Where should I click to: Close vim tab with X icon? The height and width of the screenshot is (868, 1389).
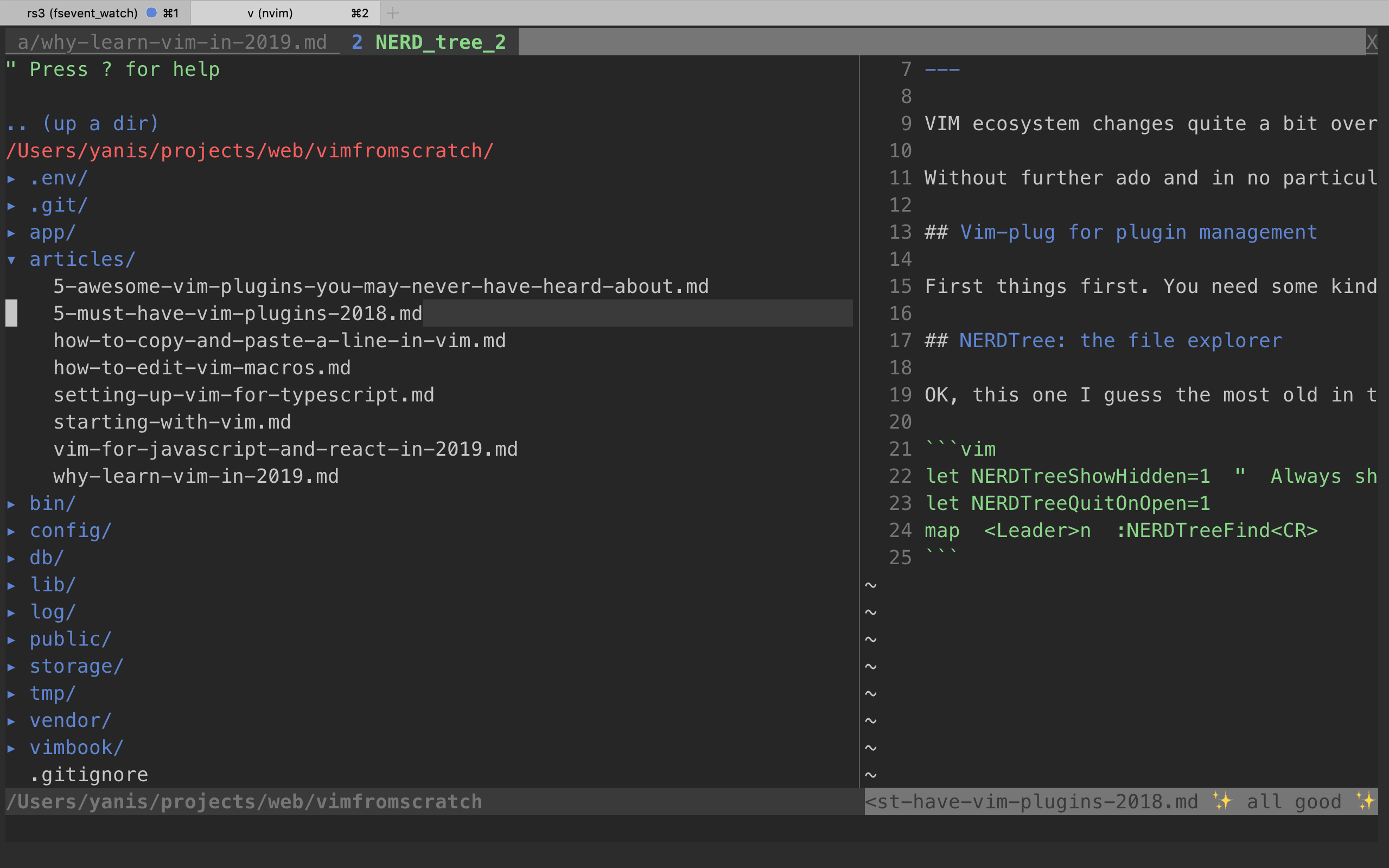pyautogui.click(x=1371, y=42)
